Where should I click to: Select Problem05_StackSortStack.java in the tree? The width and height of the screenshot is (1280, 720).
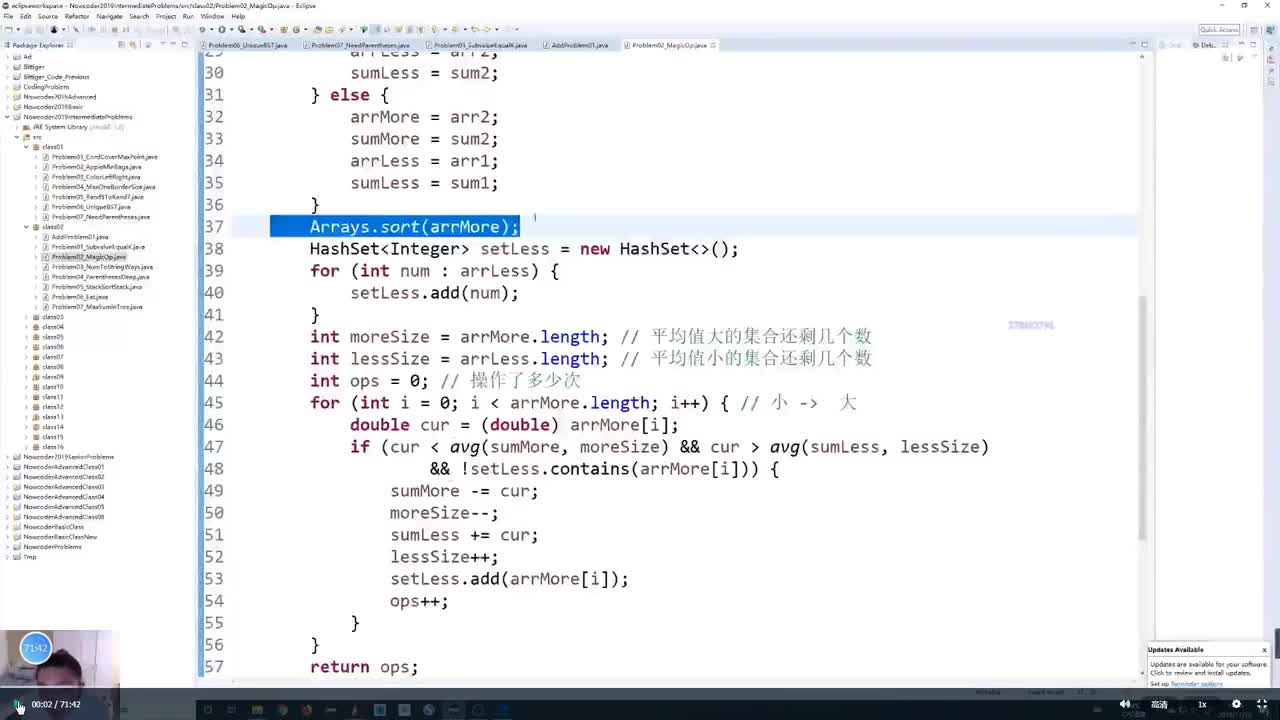click(x=96, y=287)
